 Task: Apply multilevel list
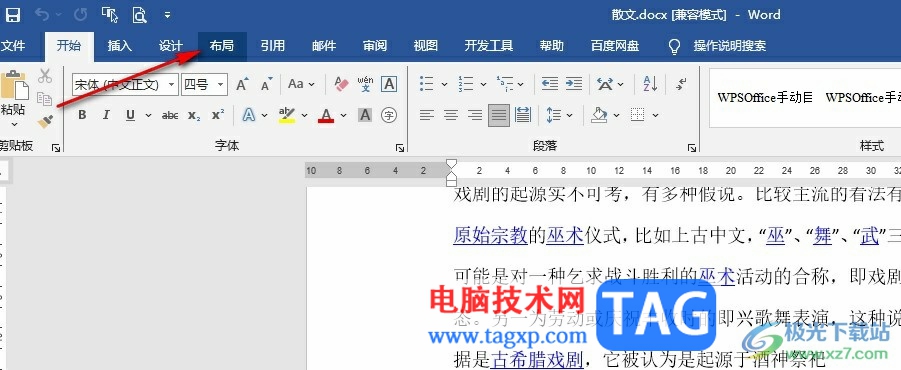pyautogui.click(x=505, y=84)
